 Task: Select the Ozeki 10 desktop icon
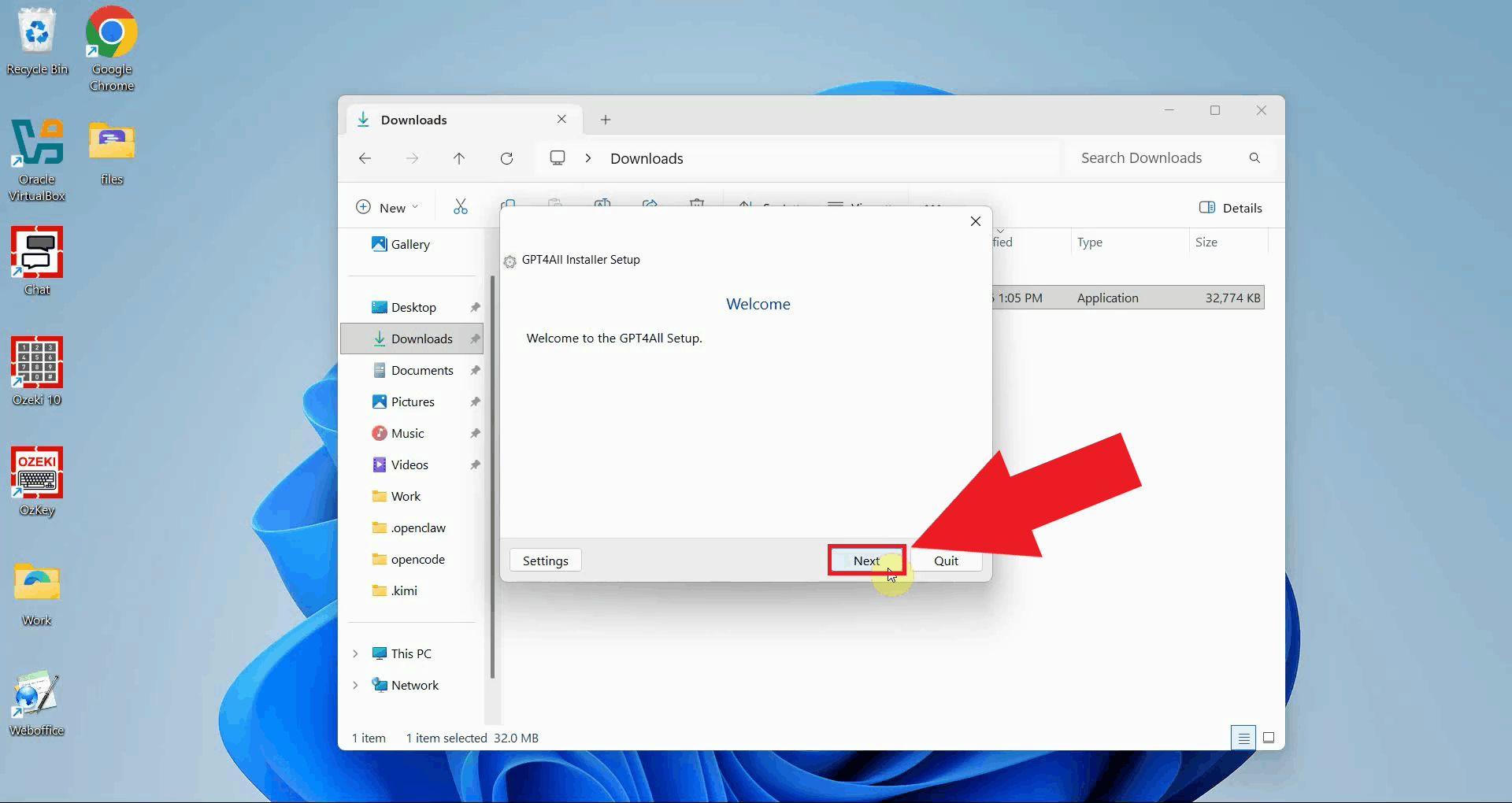pyautogui.click(x=37, y=371)
